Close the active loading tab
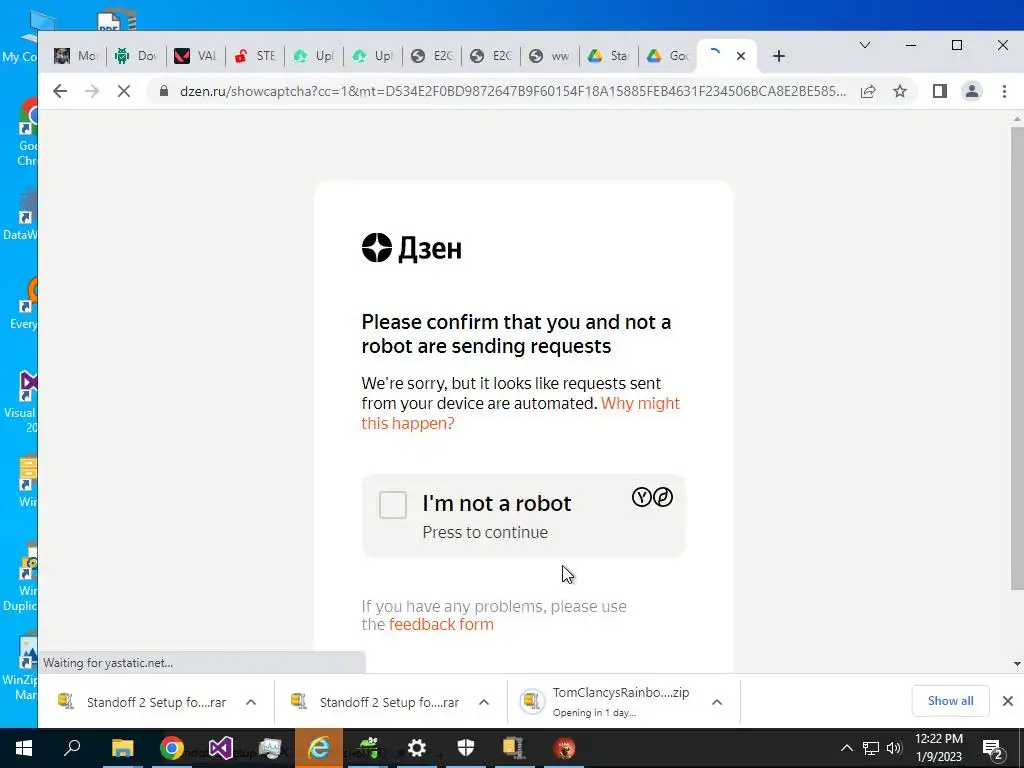Image resolution: width=1024 pixels, height=768 pixels. point(741,56)
